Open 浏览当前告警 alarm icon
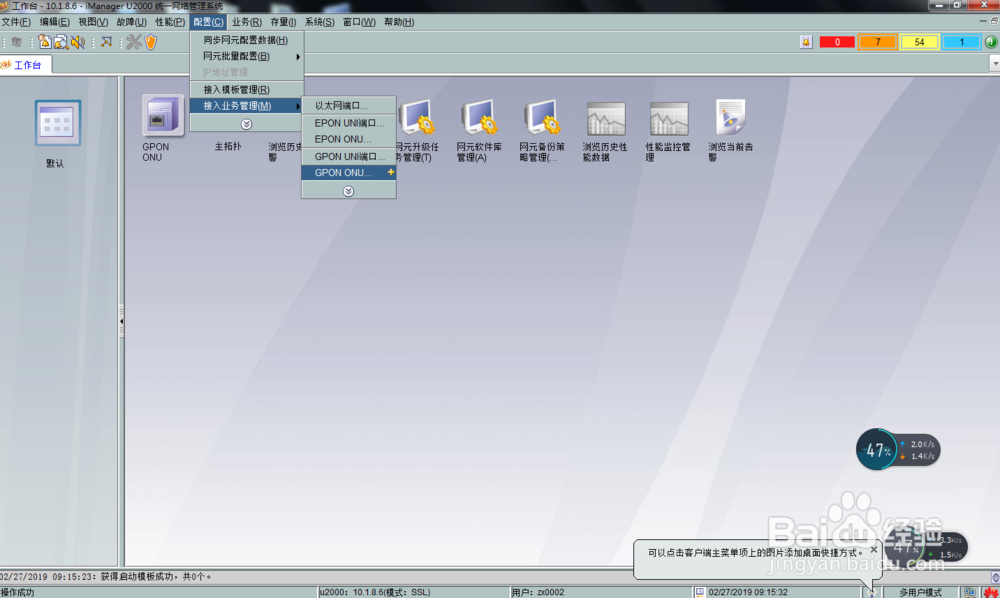 [x=730, y=117]
